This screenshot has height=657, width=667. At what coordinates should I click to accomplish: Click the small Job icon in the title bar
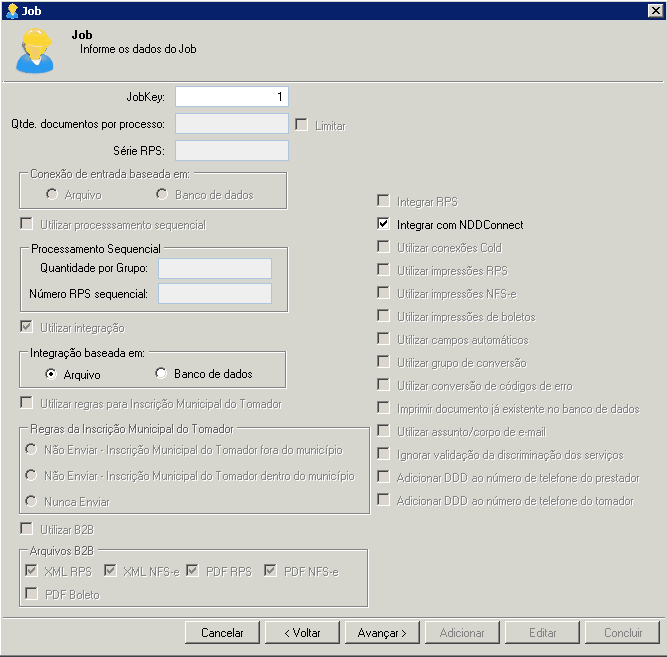point(12,11)
